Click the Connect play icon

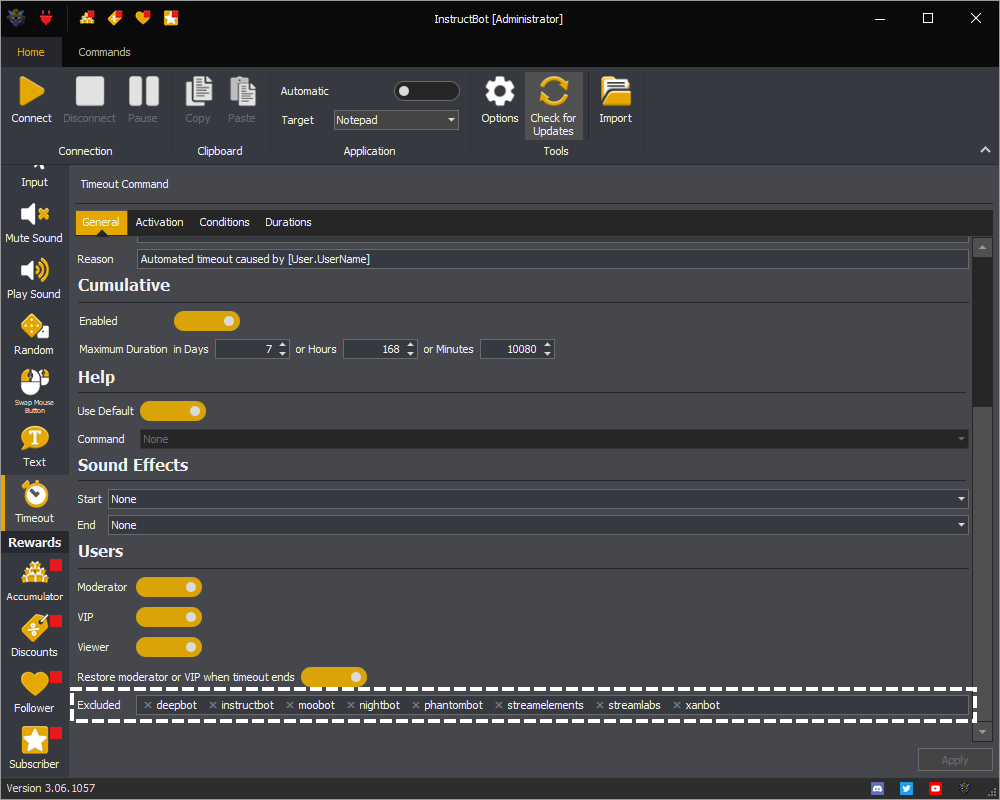pos(31,91)
